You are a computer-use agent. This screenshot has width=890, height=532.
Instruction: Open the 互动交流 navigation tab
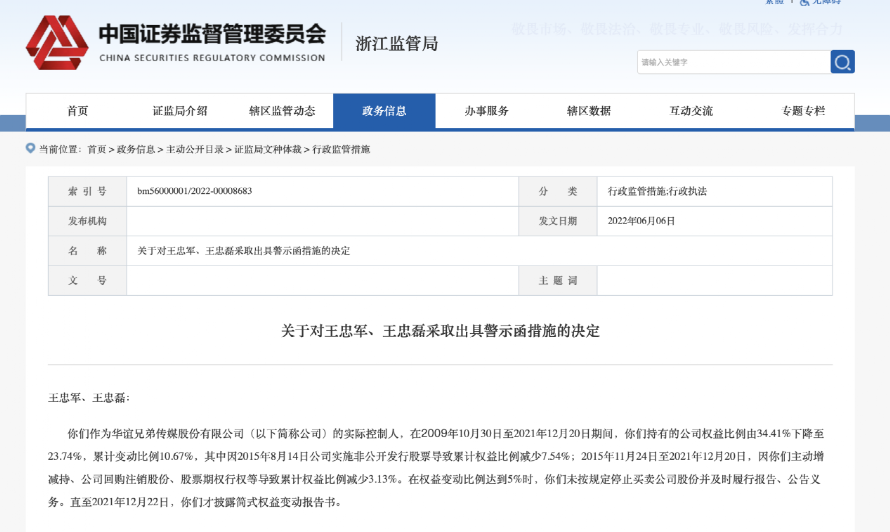pos(691,111)
